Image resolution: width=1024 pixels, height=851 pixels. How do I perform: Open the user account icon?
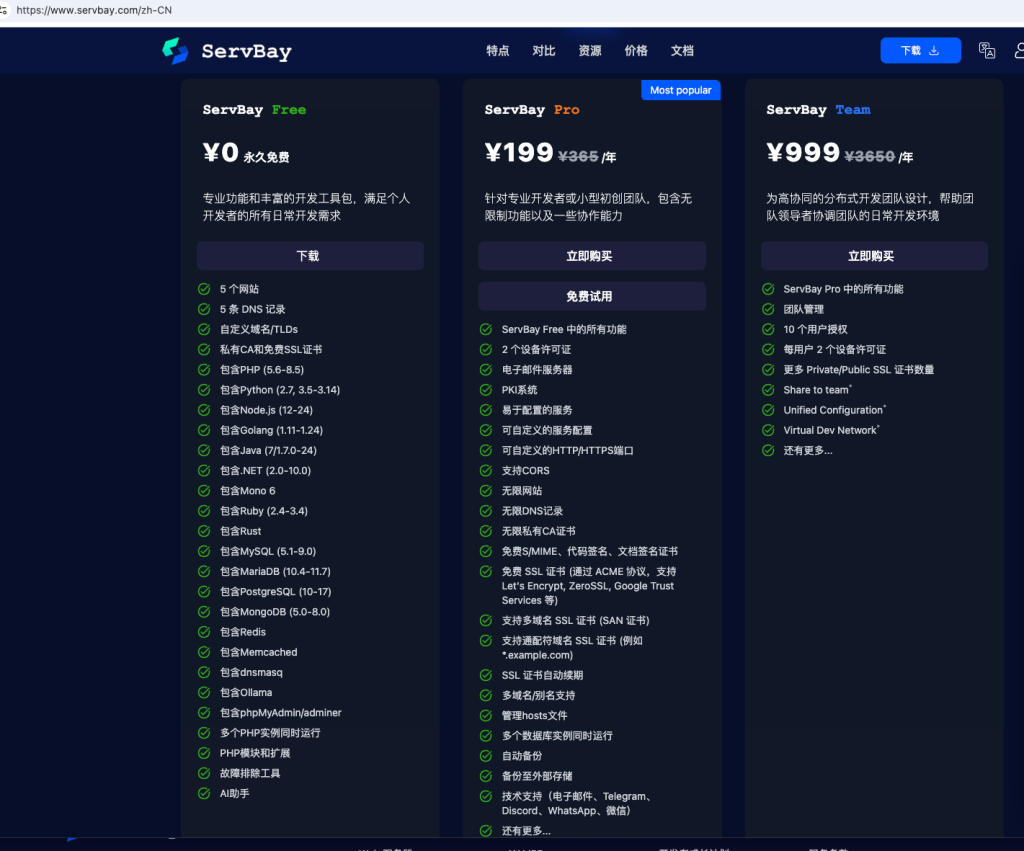[1019, 50]
